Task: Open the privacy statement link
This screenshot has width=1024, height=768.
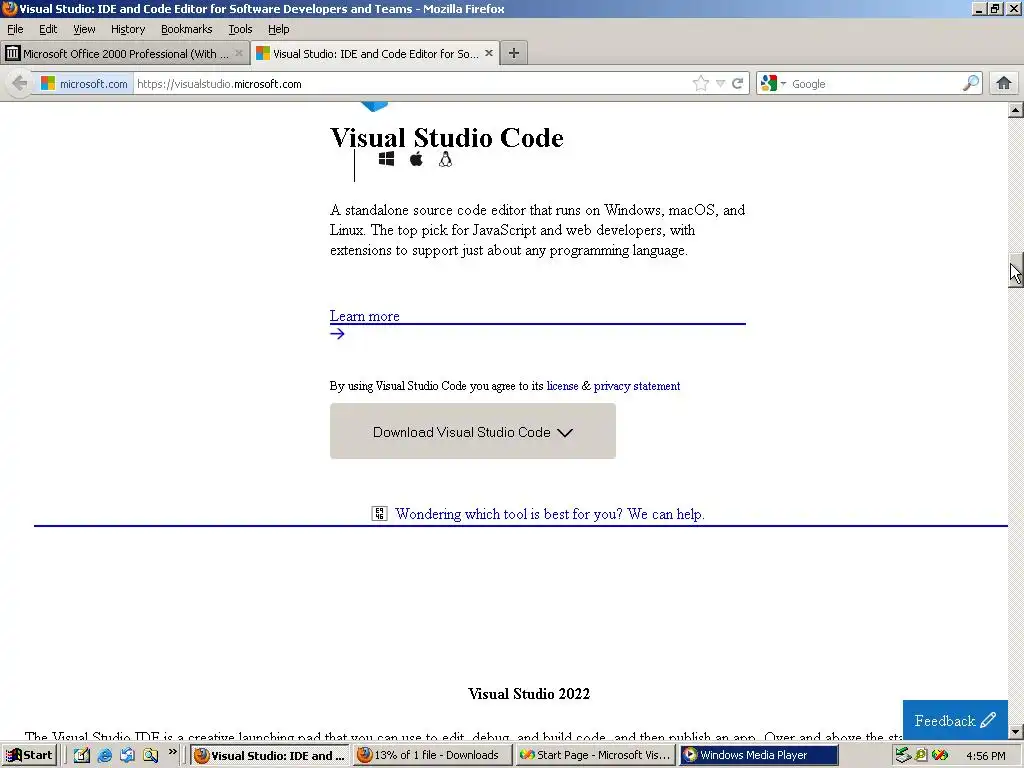Action: 637,386
